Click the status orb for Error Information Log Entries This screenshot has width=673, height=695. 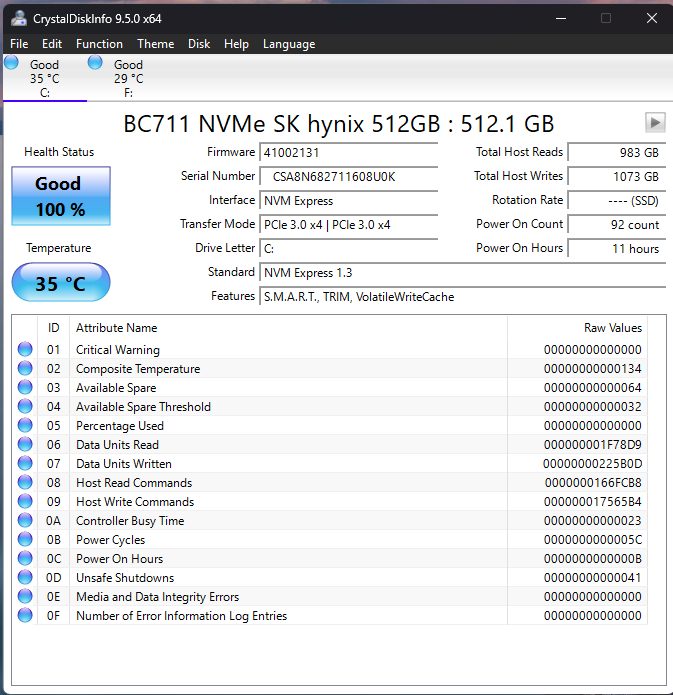pos(25,615)
